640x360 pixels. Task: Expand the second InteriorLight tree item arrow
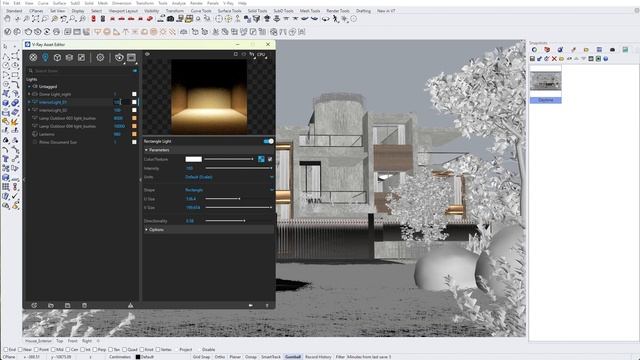[29, 110]
